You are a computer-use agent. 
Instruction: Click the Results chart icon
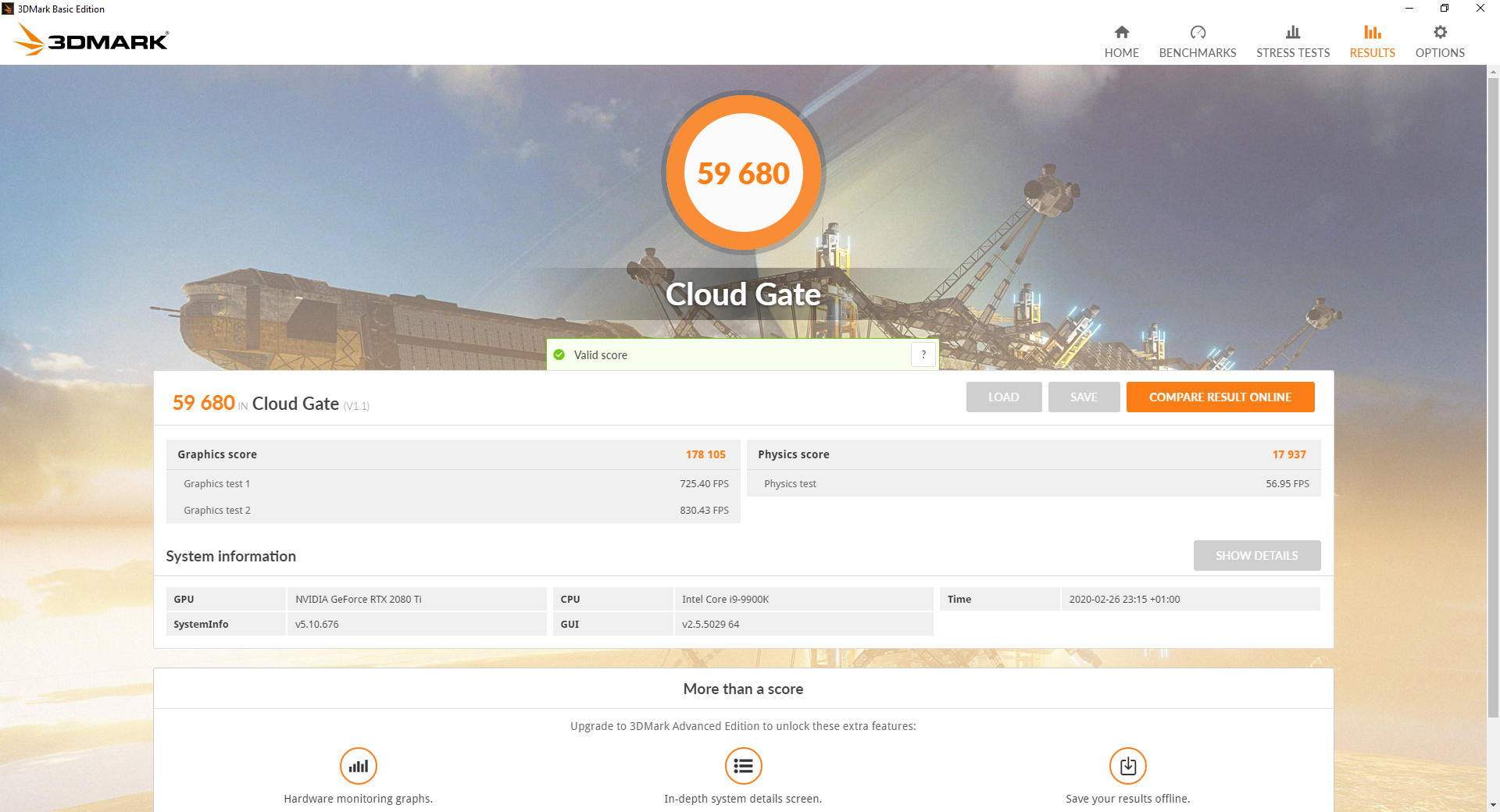pos(1373,32)
